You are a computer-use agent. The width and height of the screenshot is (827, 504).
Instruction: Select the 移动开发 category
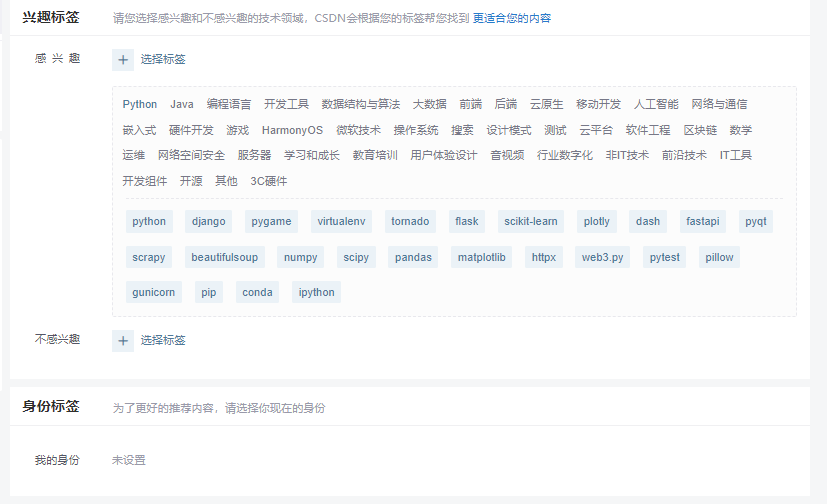(599, 104)
